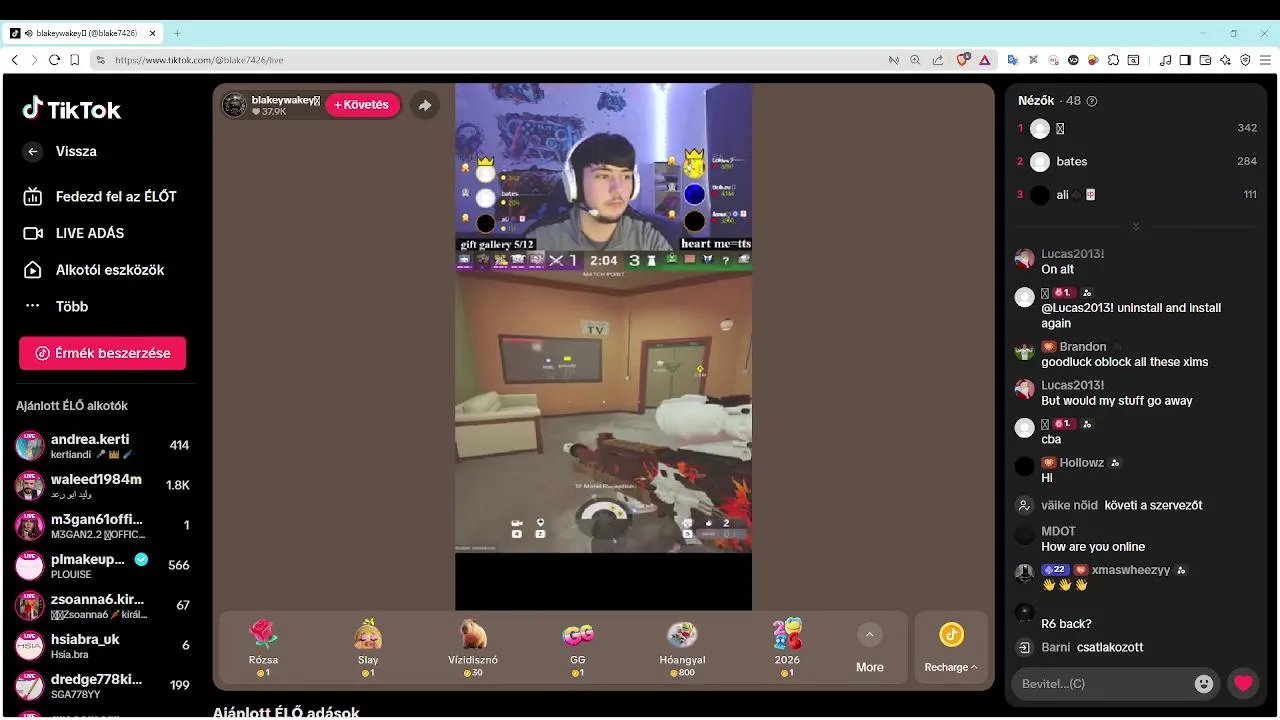Select third-ranked viewer ali
1280x720 pixels.
pyautogui.click(x=1137, y=195)
